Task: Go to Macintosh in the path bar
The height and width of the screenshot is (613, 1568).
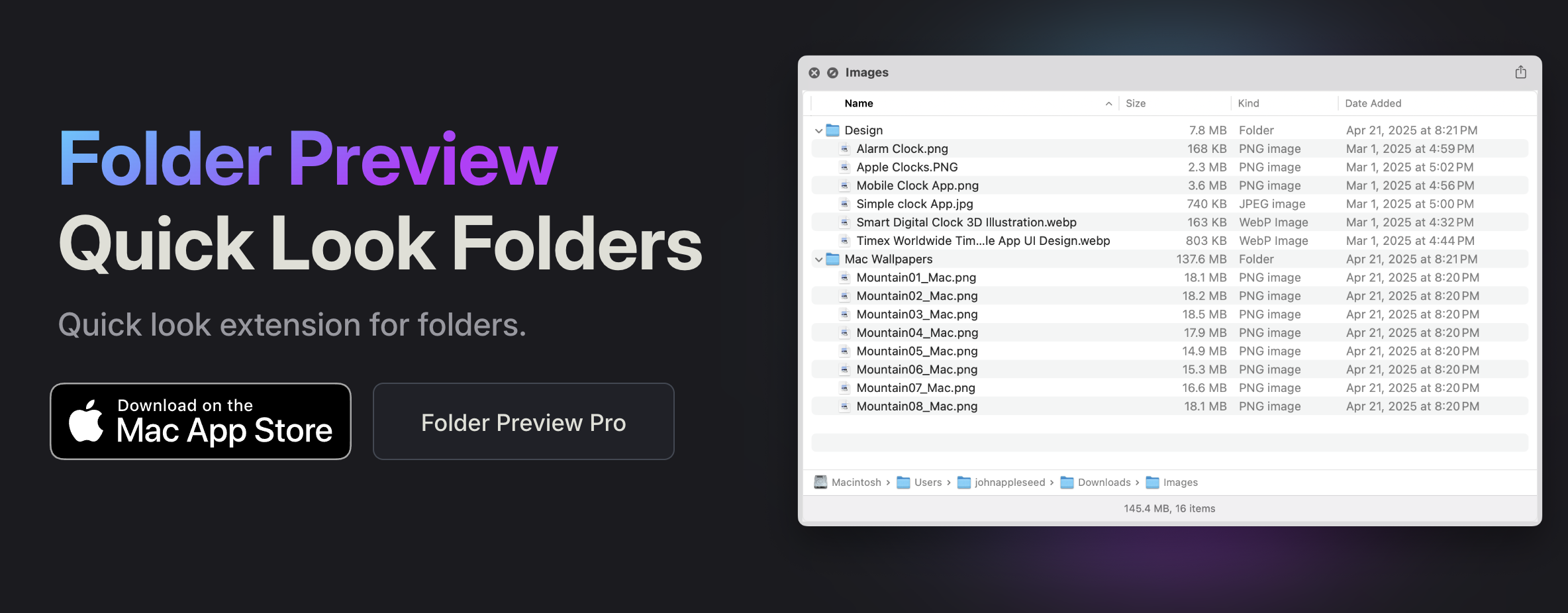Action: 856,483
